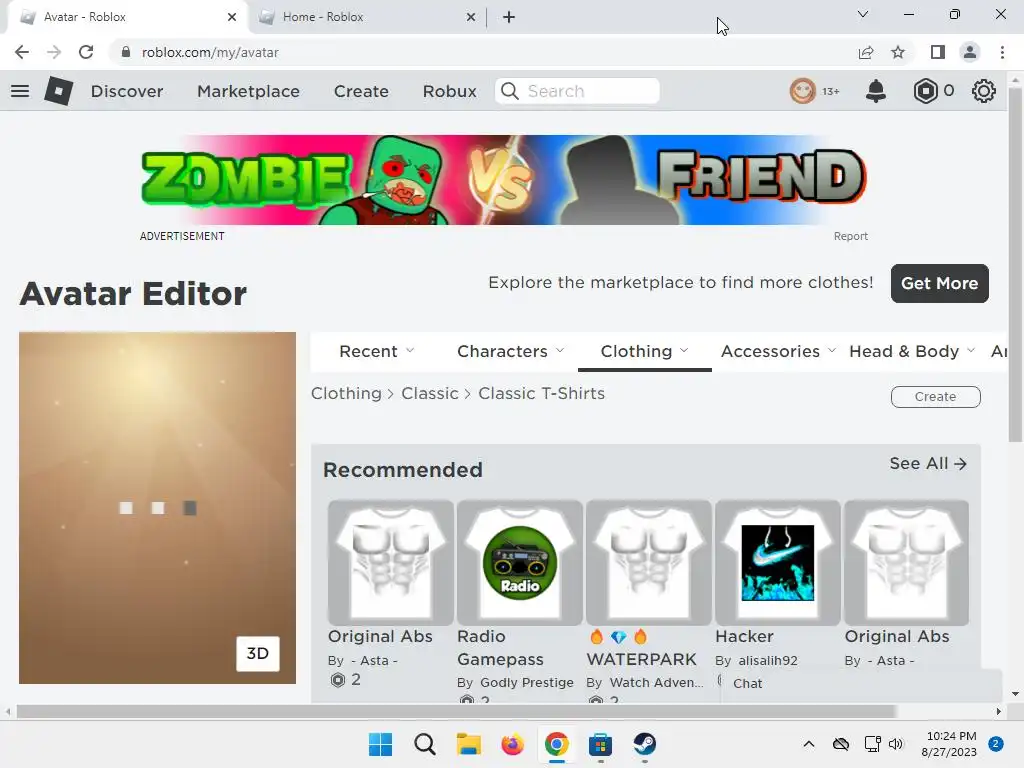This screenshot has width=1024, height=768.
Task: Go to Marketplace page
Action: [248, 91]
